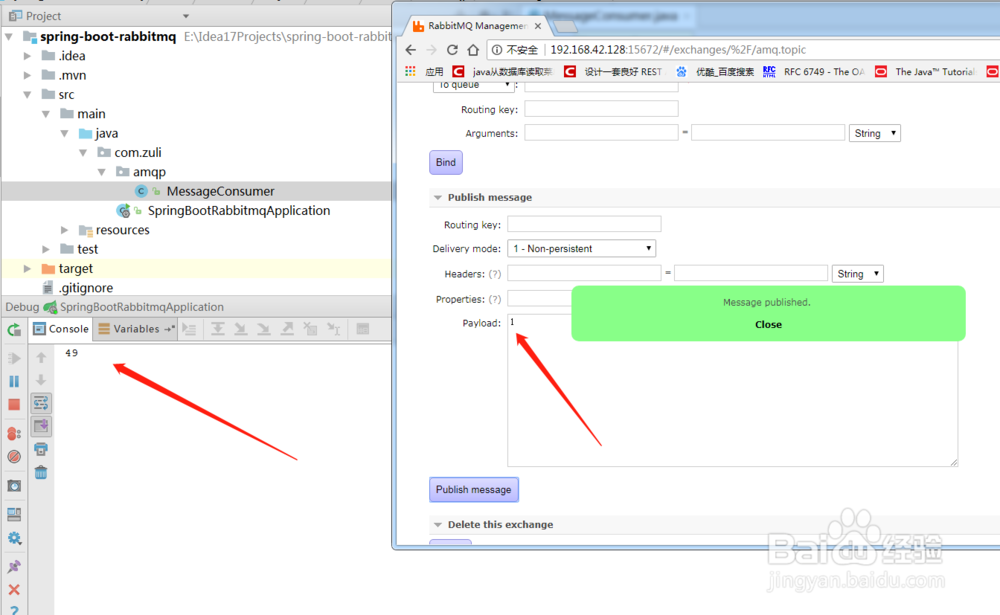Image resolution: width=1000 pixels, height=615 pixels.
Task: Open The Java Tutorials bookmark
Action: 925,71
